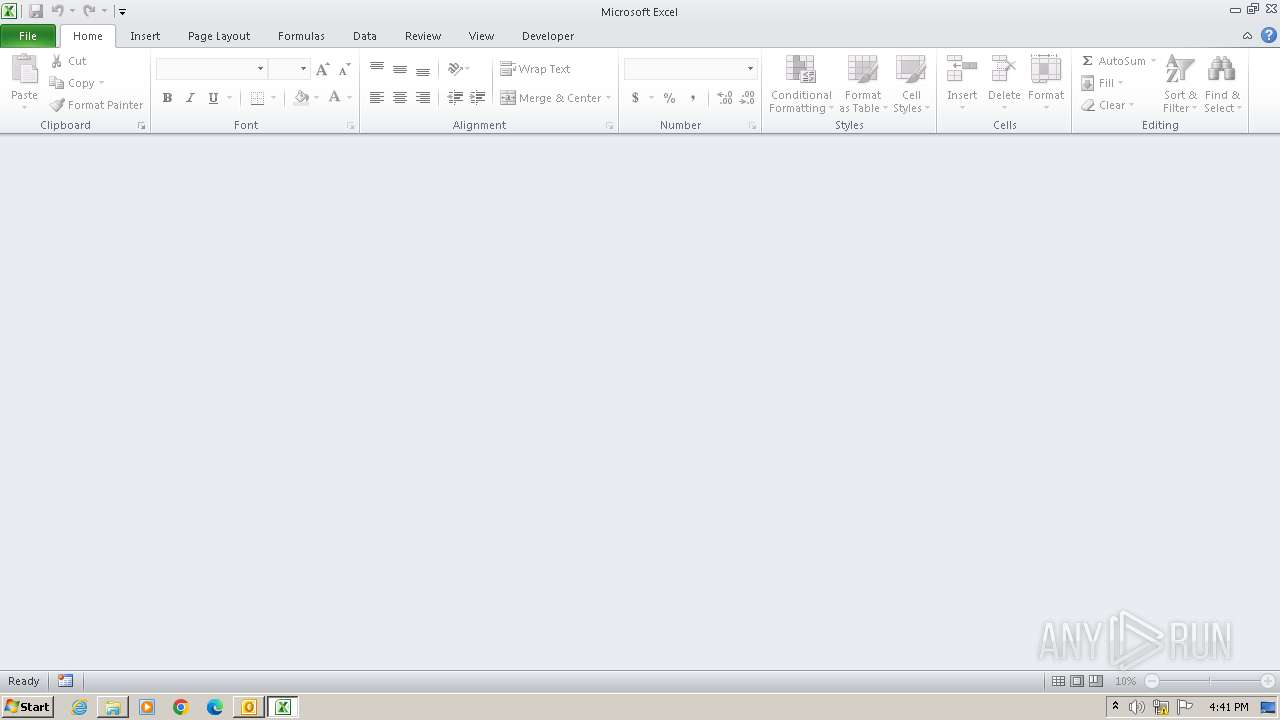The image size is (1280, 720).
Task: Toggle Align Text Left
Action: pyautogui.click(x=377, y=98)
